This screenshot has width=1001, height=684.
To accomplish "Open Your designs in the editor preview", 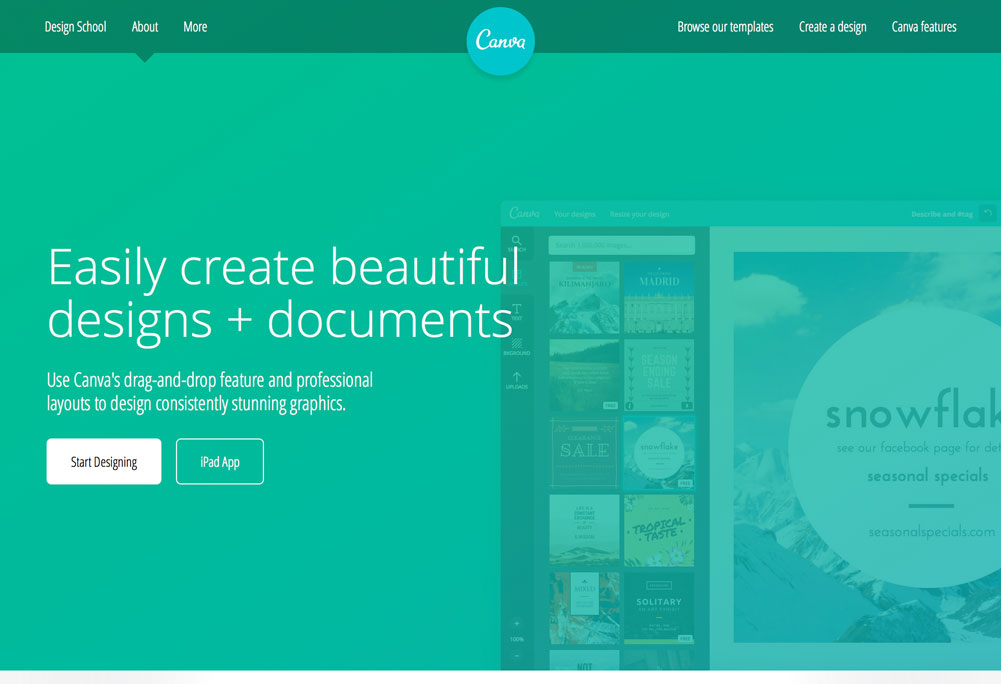I will point(575,214).
